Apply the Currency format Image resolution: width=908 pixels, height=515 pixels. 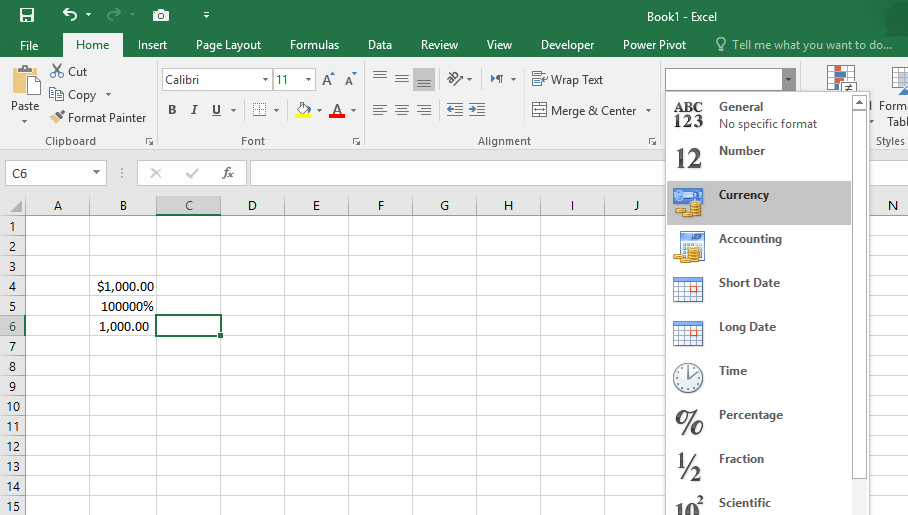coord(759,203)
